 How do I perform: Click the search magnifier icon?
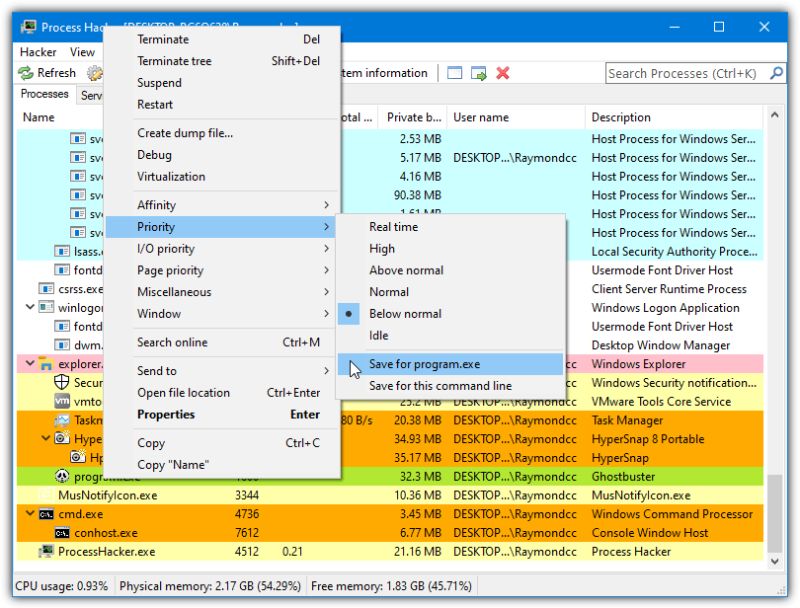click(776, 73)
